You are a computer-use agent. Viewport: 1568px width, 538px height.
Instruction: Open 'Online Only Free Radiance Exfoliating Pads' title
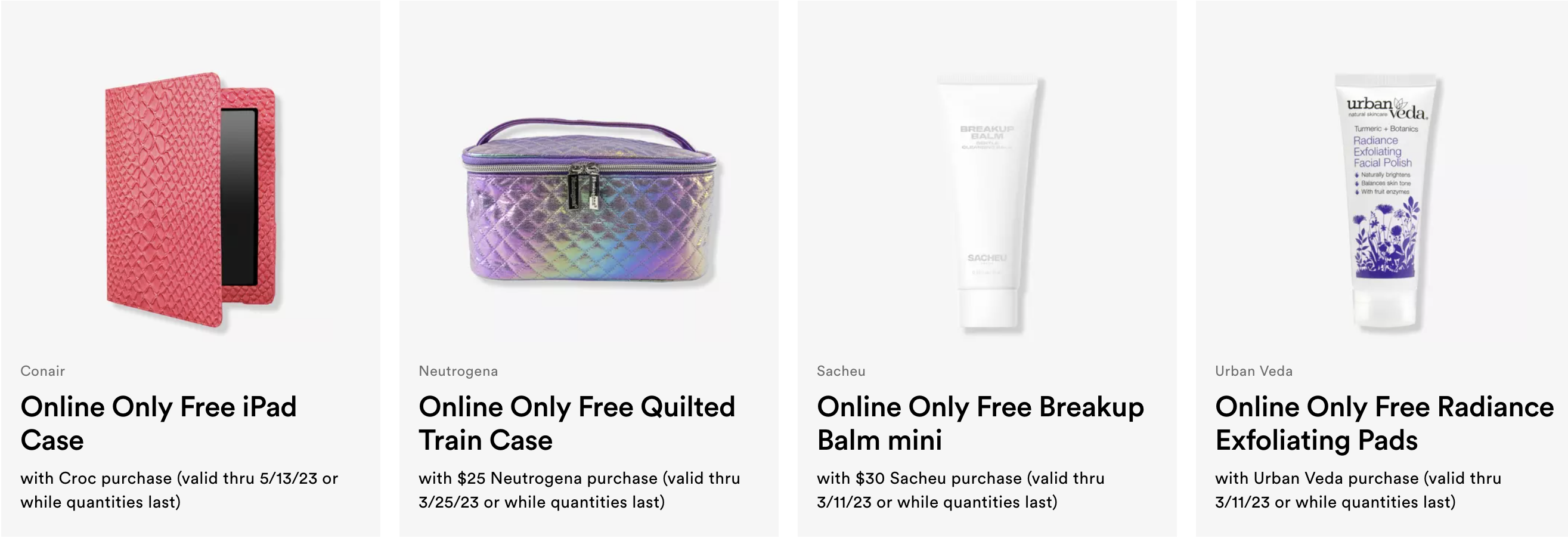(x=1384, y=423)
